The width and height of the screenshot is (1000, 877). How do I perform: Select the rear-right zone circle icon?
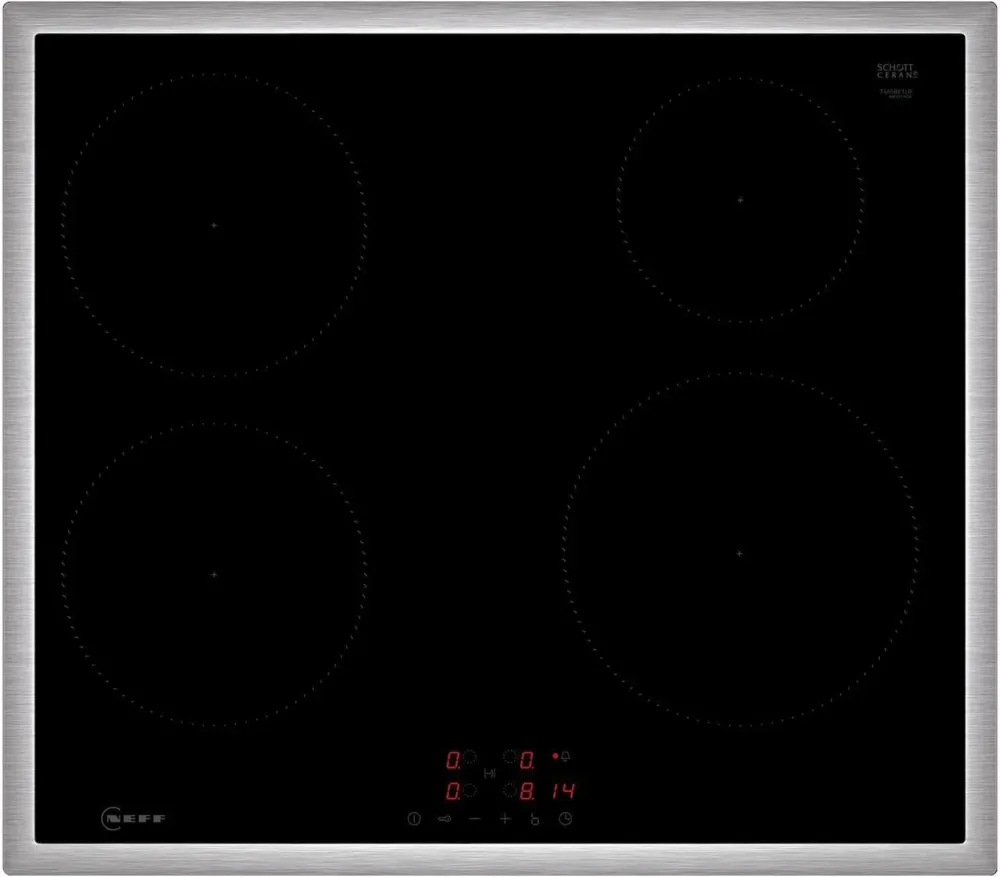coord(510,758)
